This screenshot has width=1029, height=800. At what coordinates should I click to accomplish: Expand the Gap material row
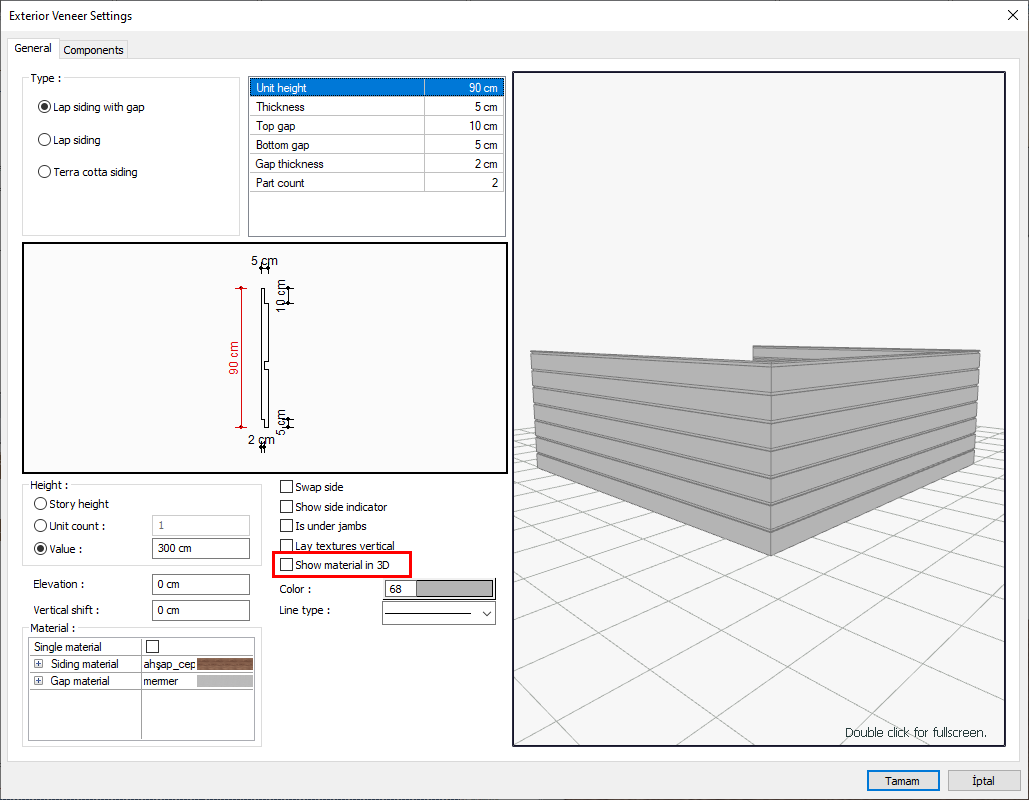[x=39, y=681]
